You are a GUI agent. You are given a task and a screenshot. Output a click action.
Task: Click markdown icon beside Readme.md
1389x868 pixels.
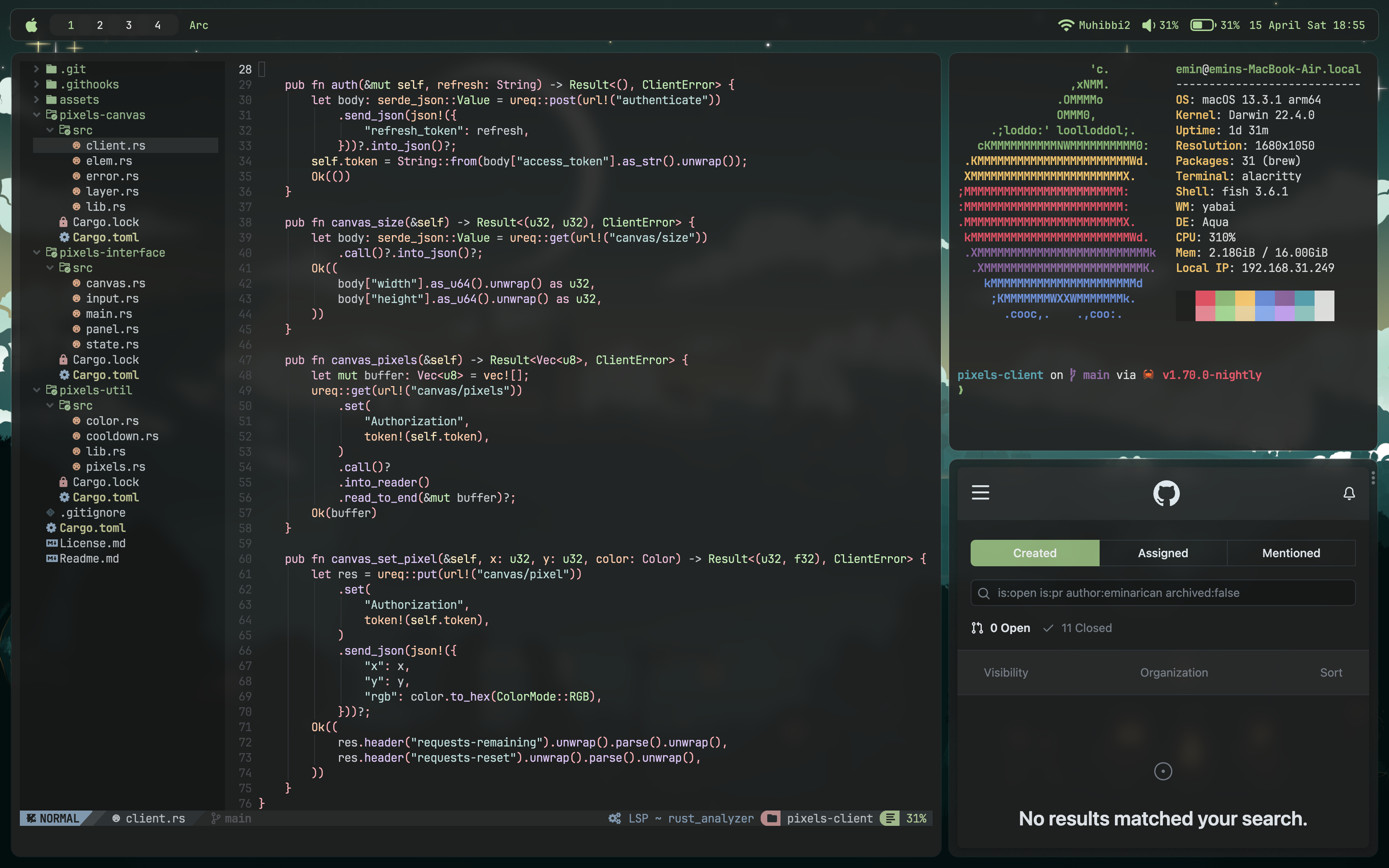[x=52, y=558]
